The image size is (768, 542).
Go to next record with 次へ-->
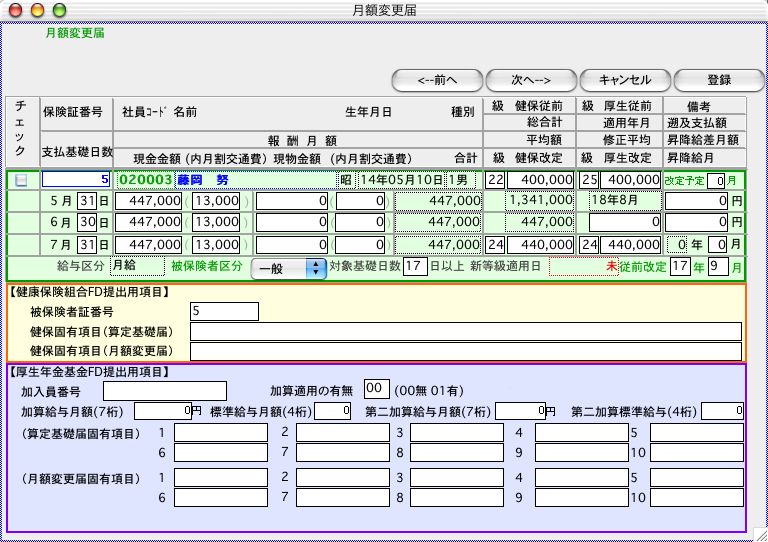click(x=531, y=80)
